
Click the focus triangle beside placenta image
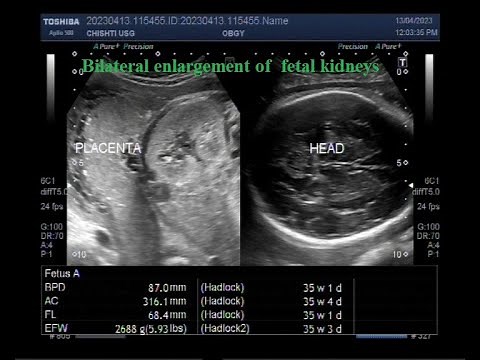click(x=69, y=185)
